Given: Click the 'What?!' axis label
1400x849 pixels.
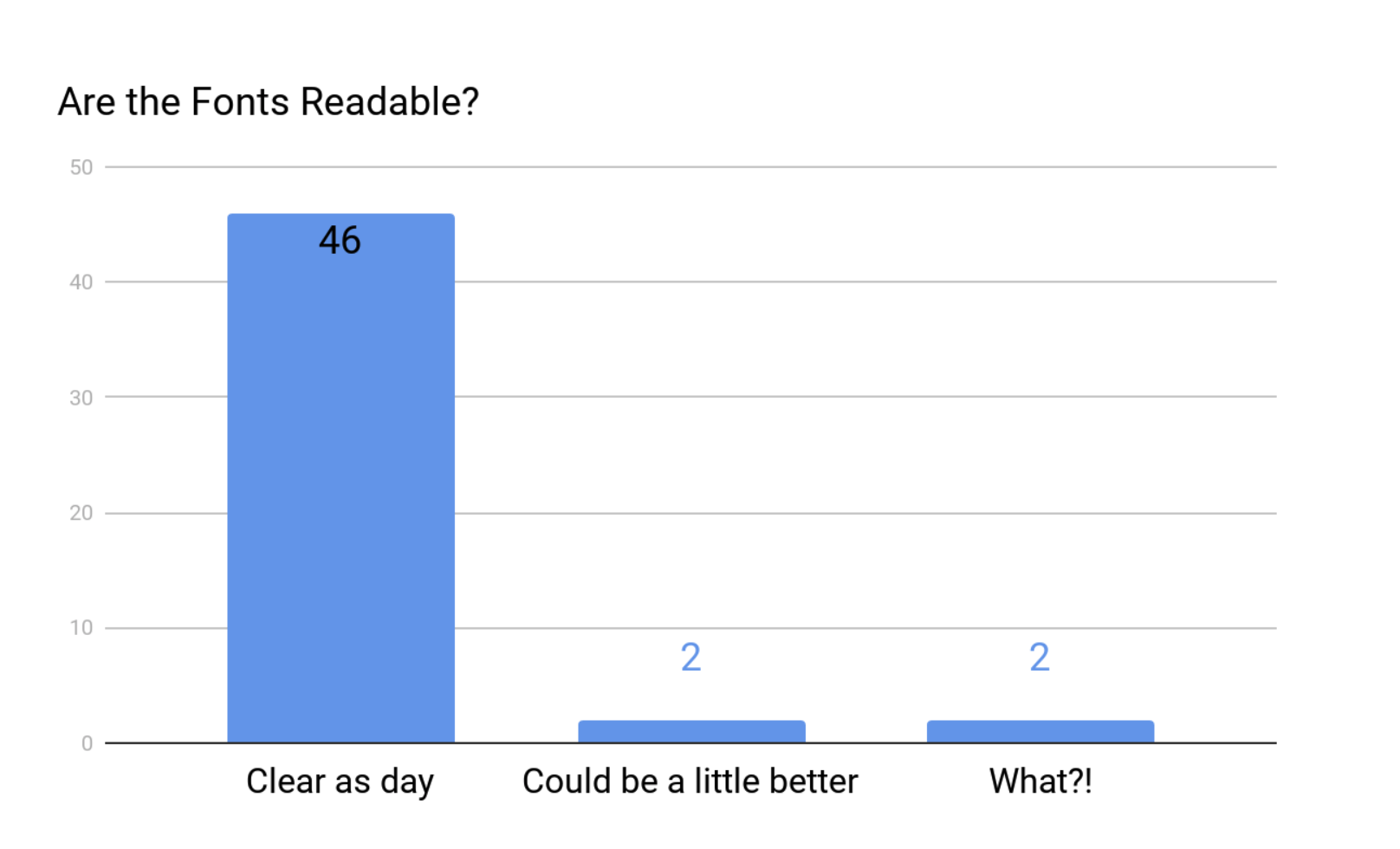Looking at the screenshot, I should coord(1040,781).
